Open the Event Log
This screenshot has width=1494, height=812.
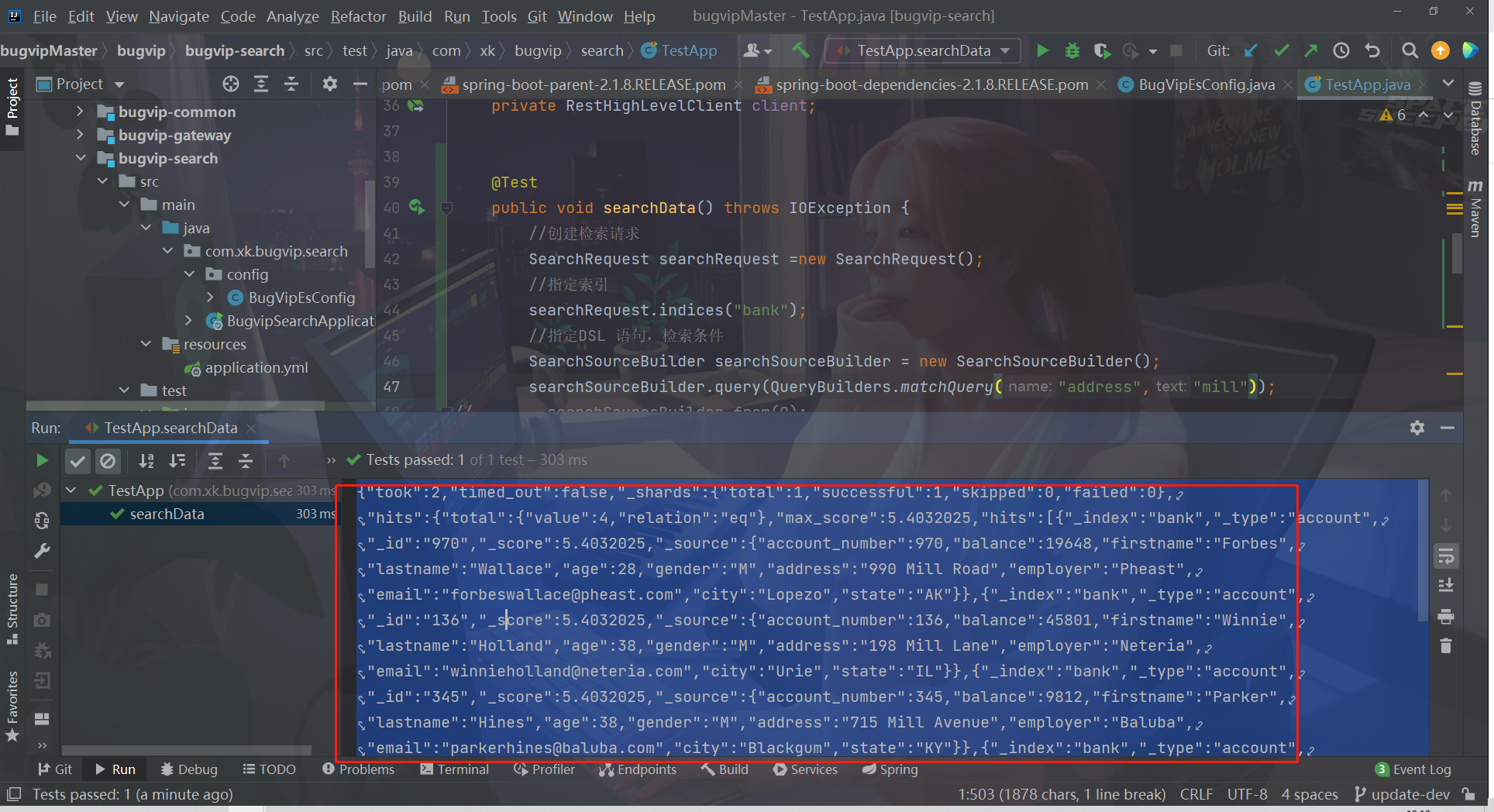point(1421,769)
